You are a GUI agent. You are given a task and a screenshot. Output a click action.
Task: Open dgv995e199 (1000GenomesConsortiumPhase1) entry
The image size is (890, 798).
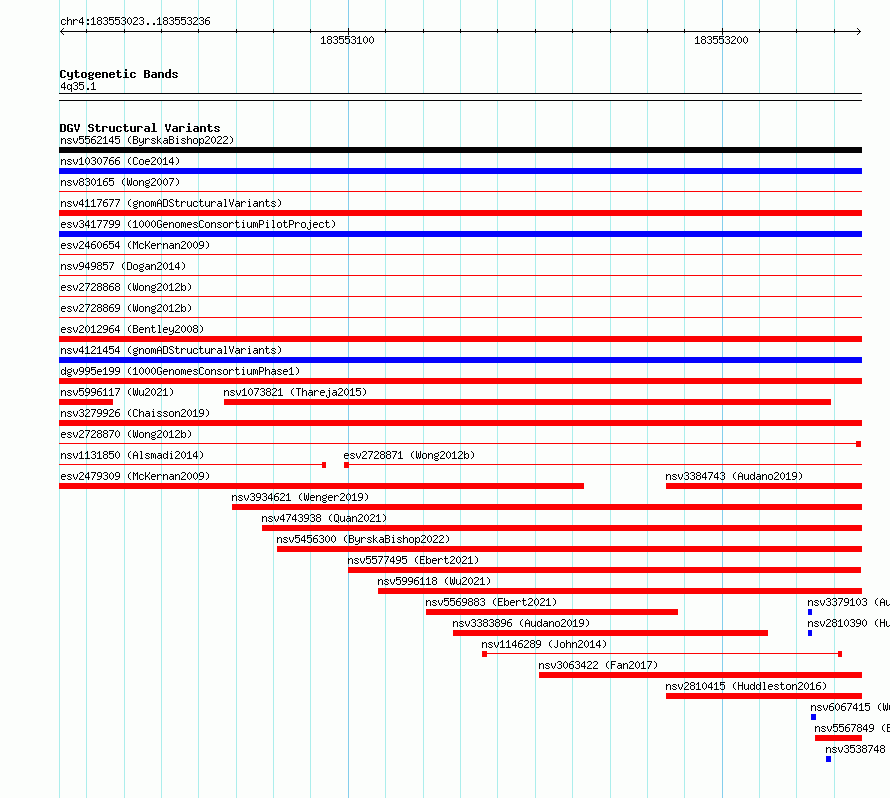[180, 371]
